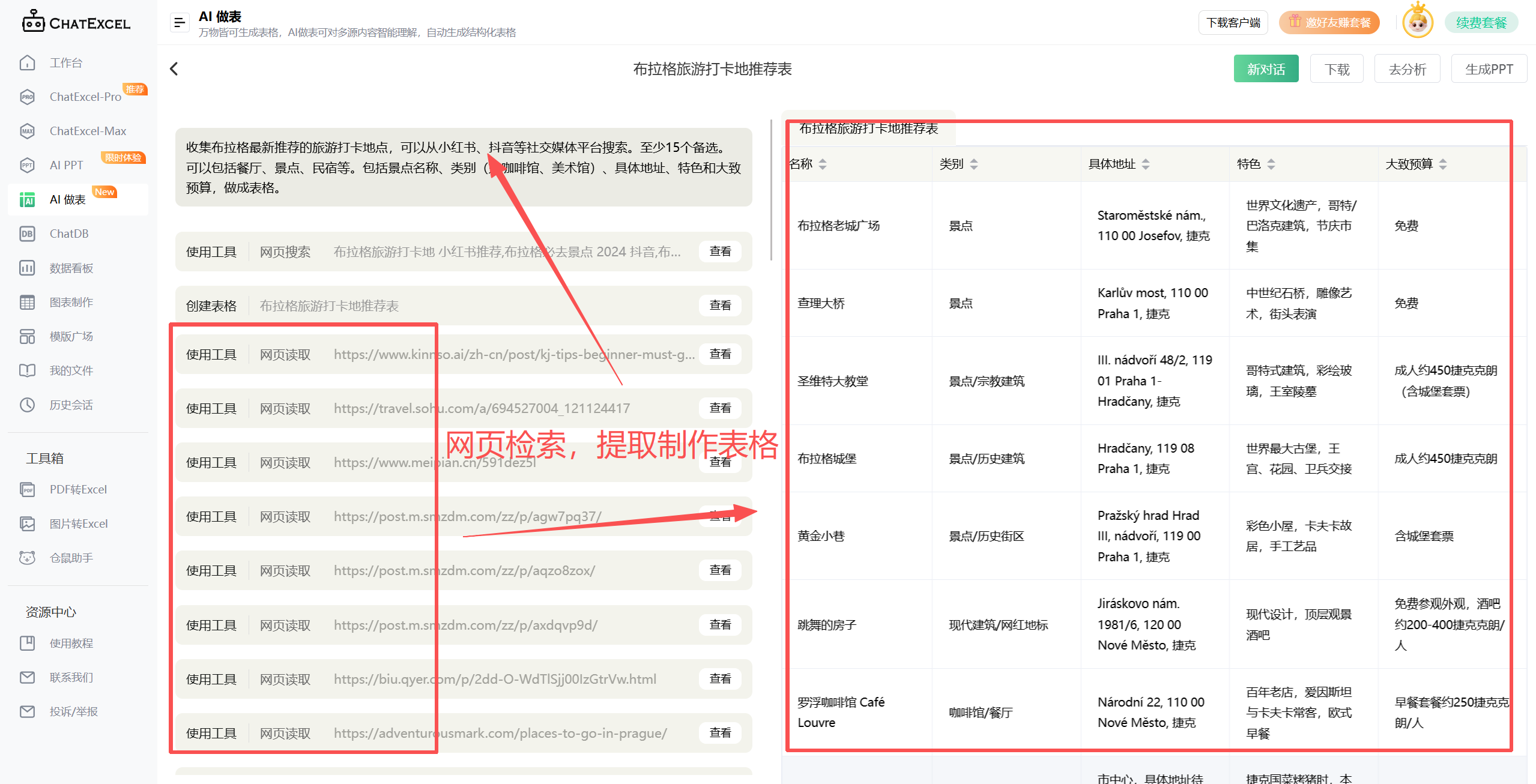Image resolution: width=1536 pixels, height=784 pixels.
Task: Open 图片转Excel tool icon
Action: 28,523
